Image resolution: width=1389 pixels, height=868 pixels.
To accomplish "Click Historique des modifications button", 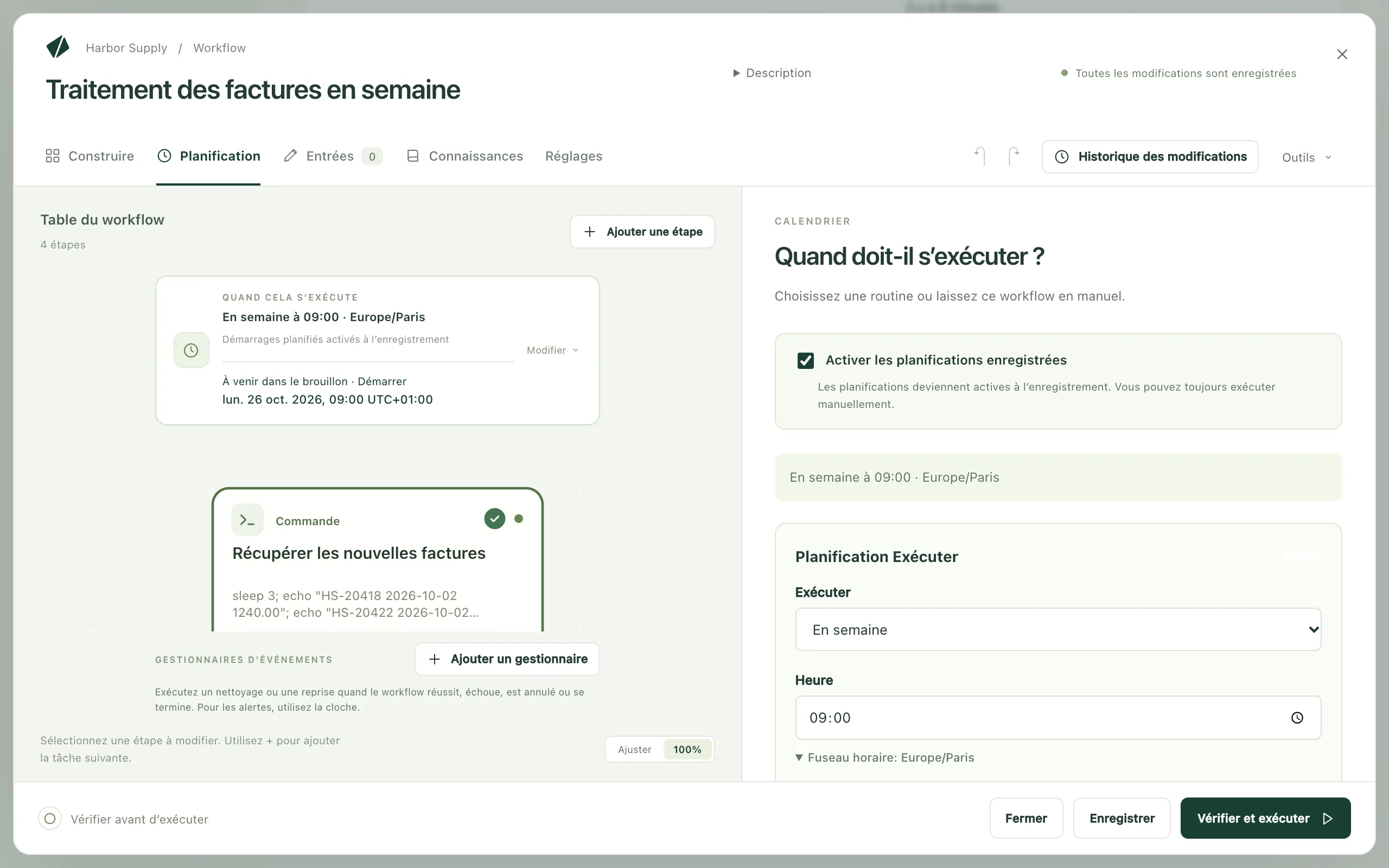I will click(1150, 157).
